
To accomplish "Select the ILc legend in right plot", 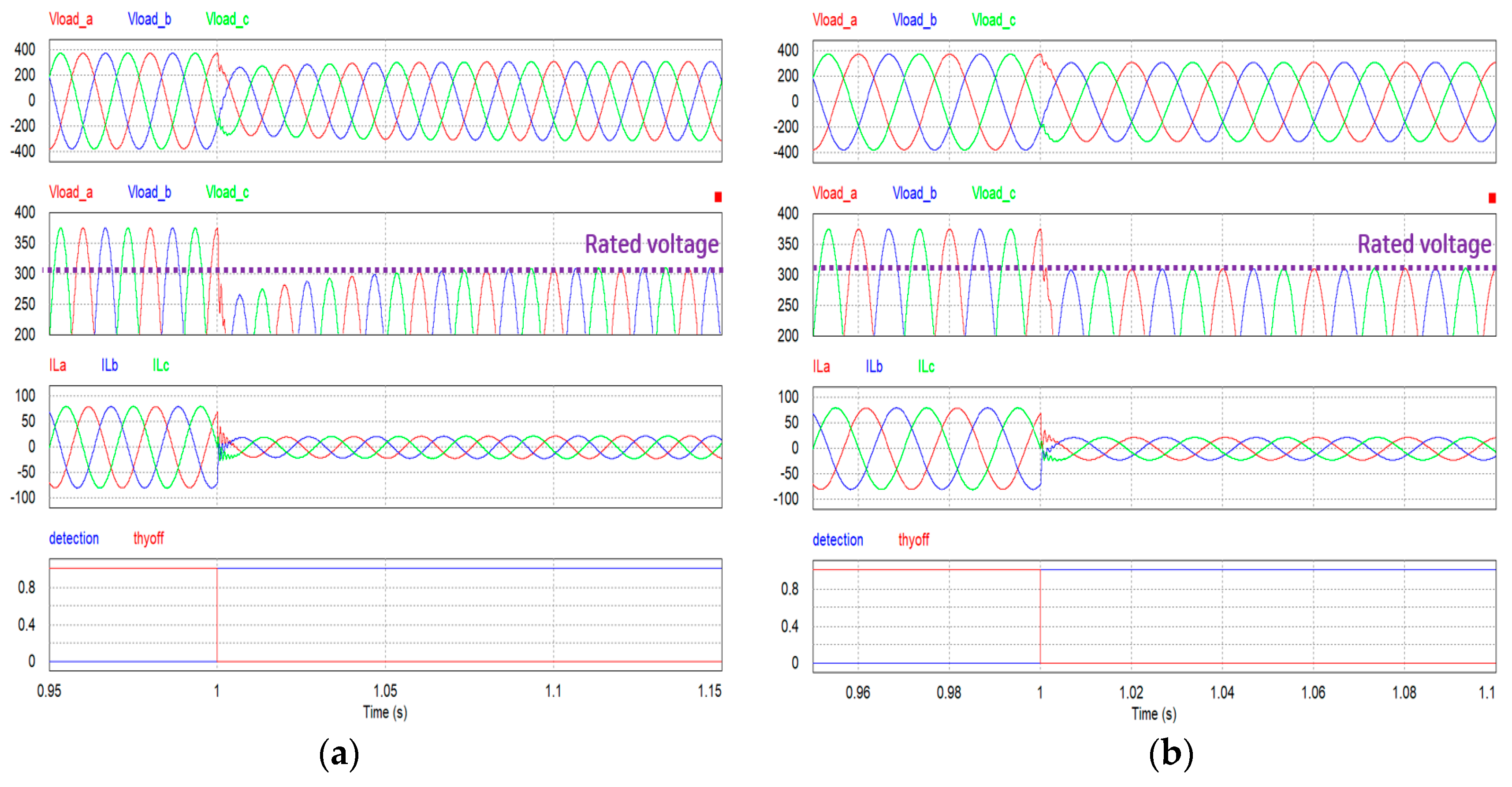I will 926,367.
